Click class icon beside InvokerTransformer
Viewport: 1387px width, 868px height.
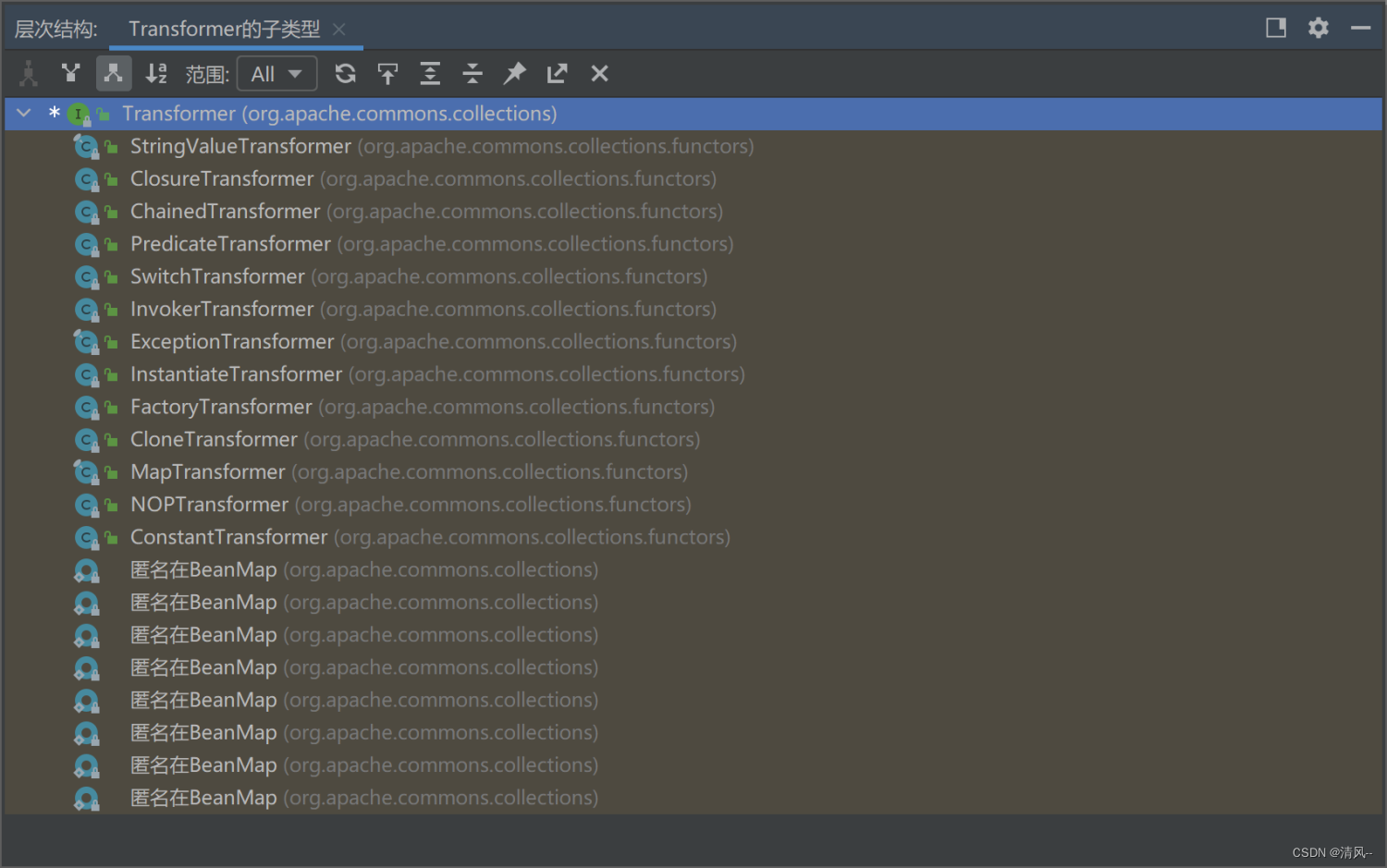click(x=86, y=310)
